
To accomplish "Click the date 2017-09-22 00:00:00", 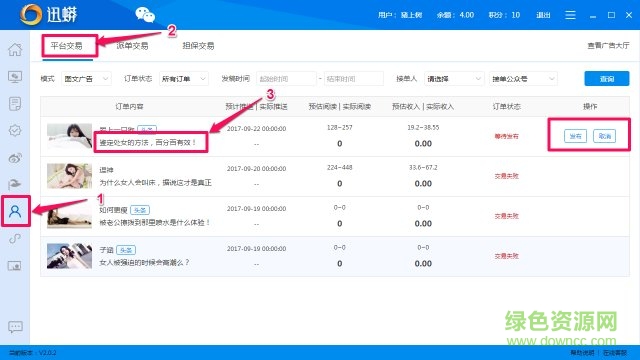I will (x=256, y=129).
